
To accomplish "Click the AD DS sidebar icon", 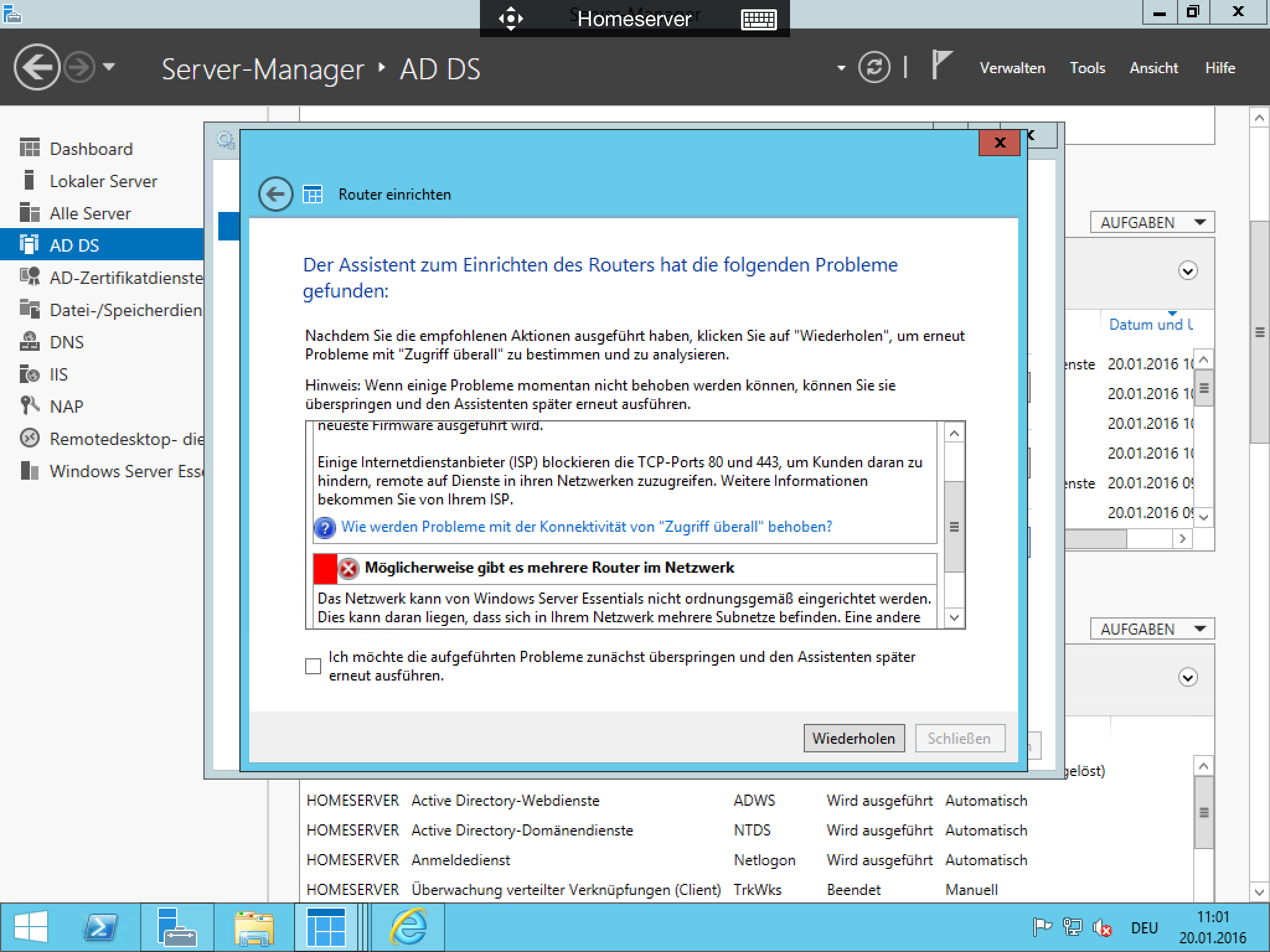I will tap(29, 245).
